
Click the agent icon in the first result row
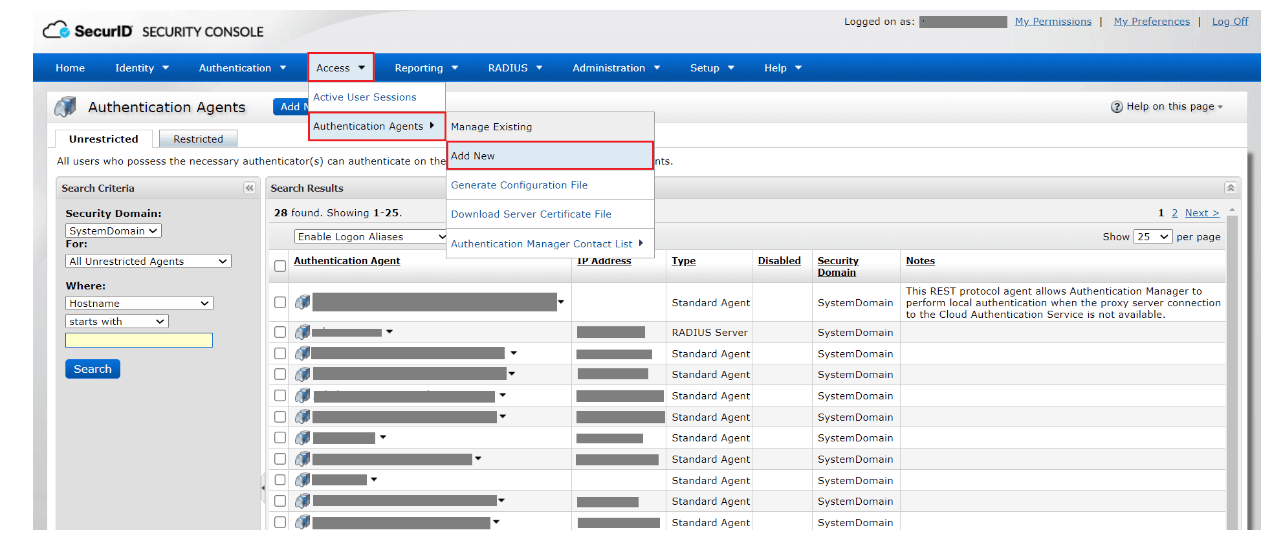click(x=303, y=302)
